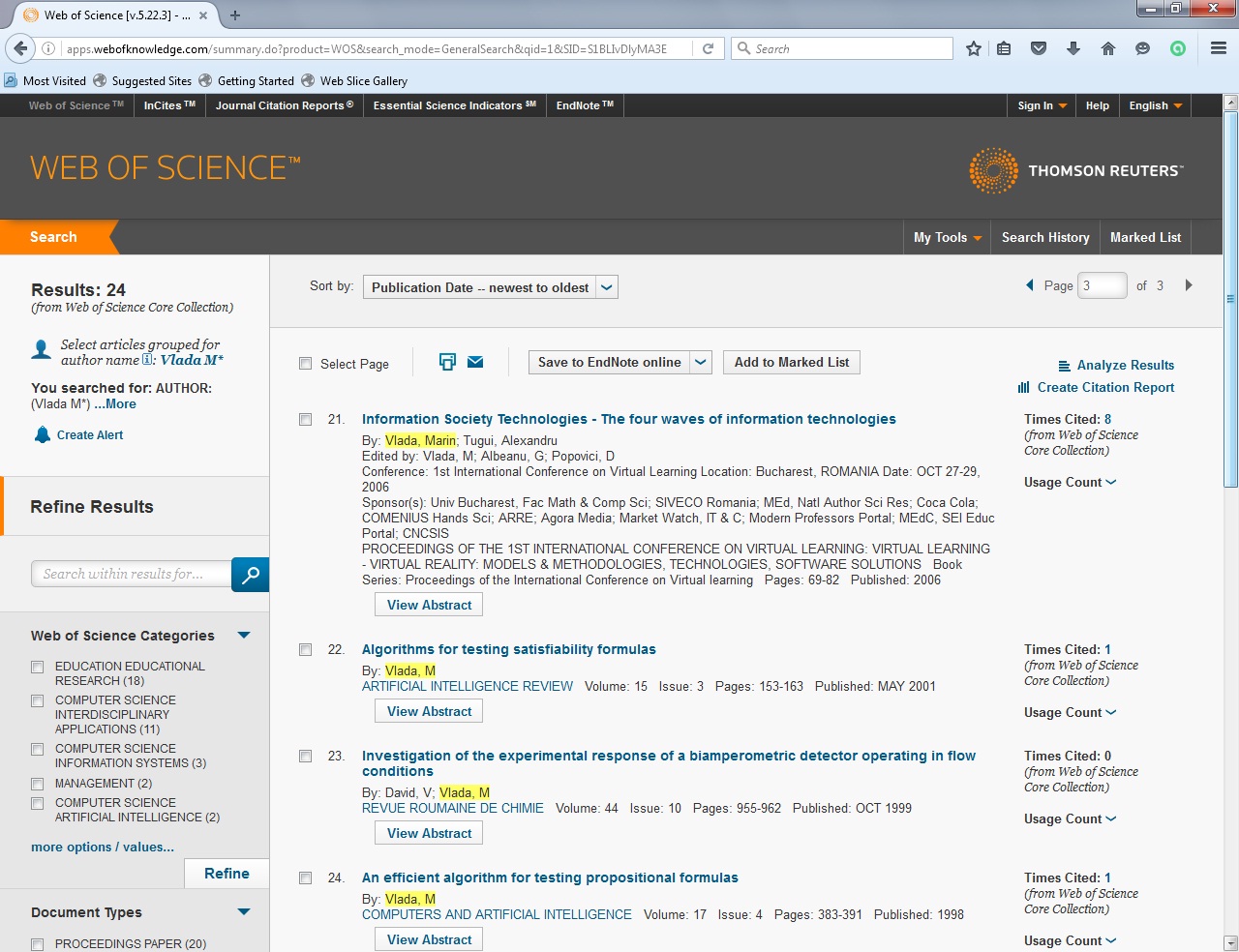
Task: Switch to the Journal Citation Reports tab
Action: [x=283, y=105]
